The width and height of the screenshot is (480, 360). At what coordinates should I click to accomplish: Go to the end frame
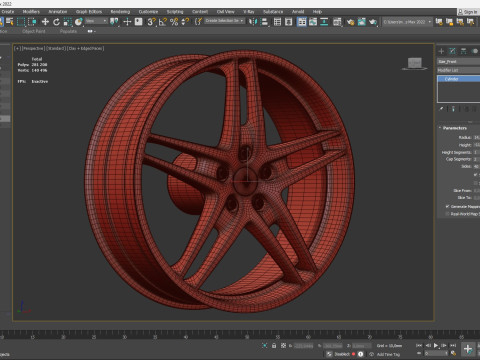(453, 346)
